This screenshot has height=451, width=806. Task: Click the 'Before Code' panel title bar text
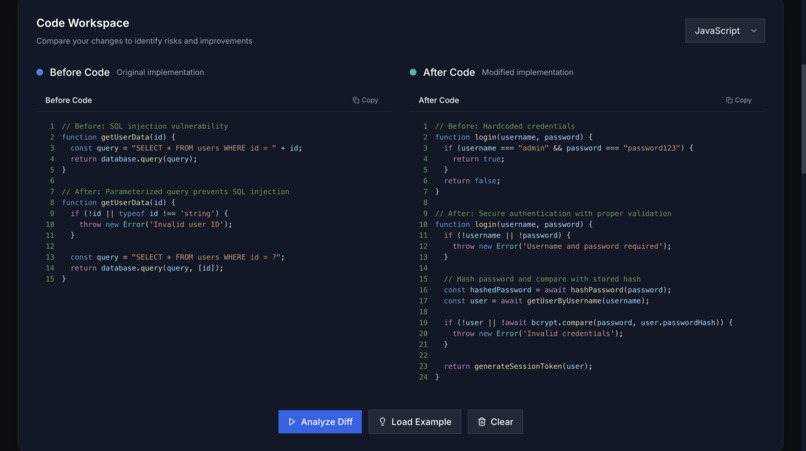[68, 100]
